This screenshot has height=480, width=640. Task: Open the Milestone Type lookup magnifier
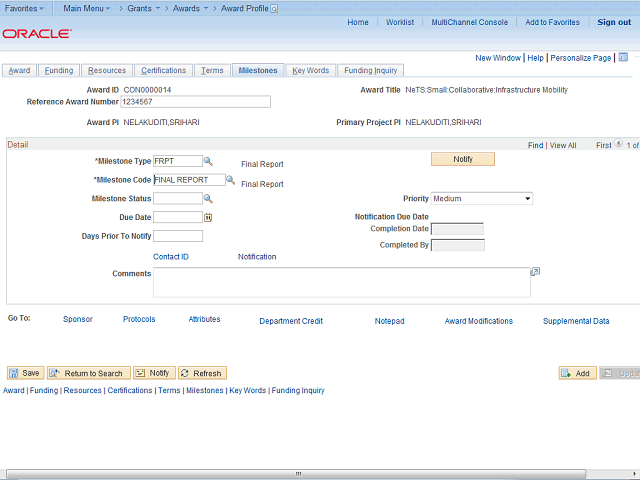pyautogui.click(x=208, y=161)
